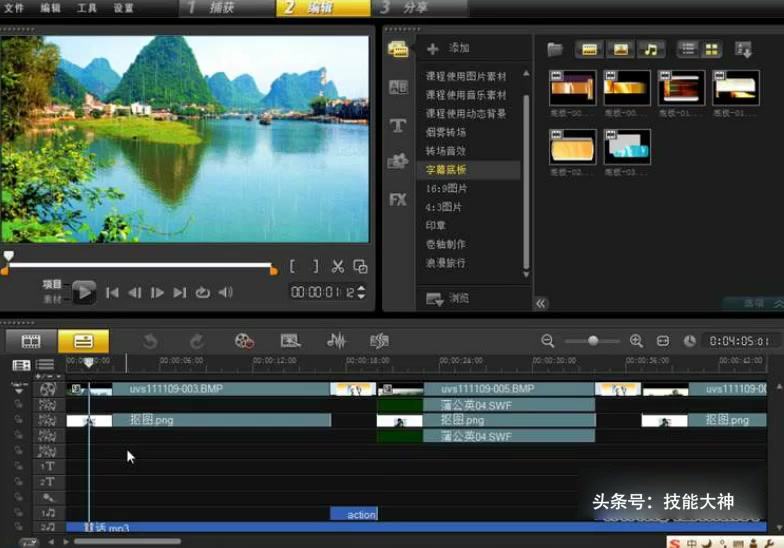
Task: Select 16:9图片 folder
Action: pyautogui.click(x=446, y=188)
